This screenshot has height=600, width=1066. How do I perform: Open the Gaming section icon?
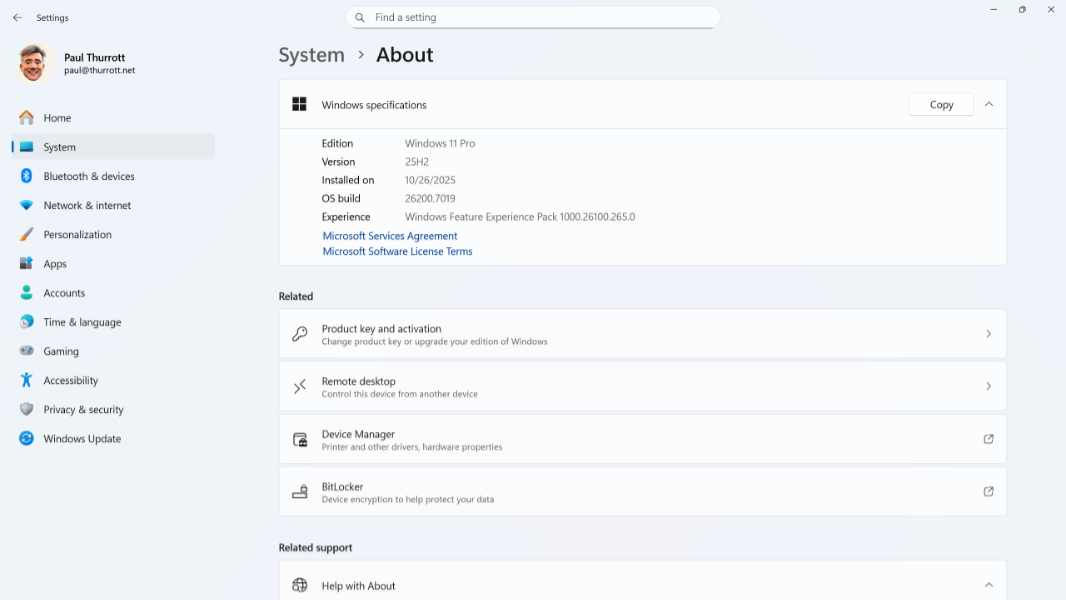coord(26,351)
